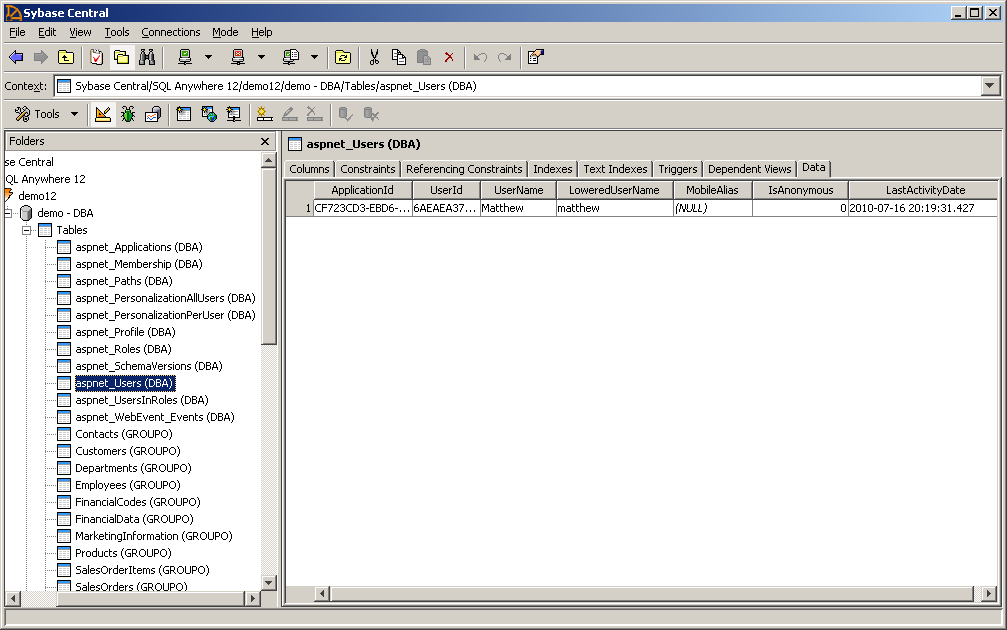Open the Mode menu
This screenshot has height=630, width=1007.
click(x=225, y=32)
